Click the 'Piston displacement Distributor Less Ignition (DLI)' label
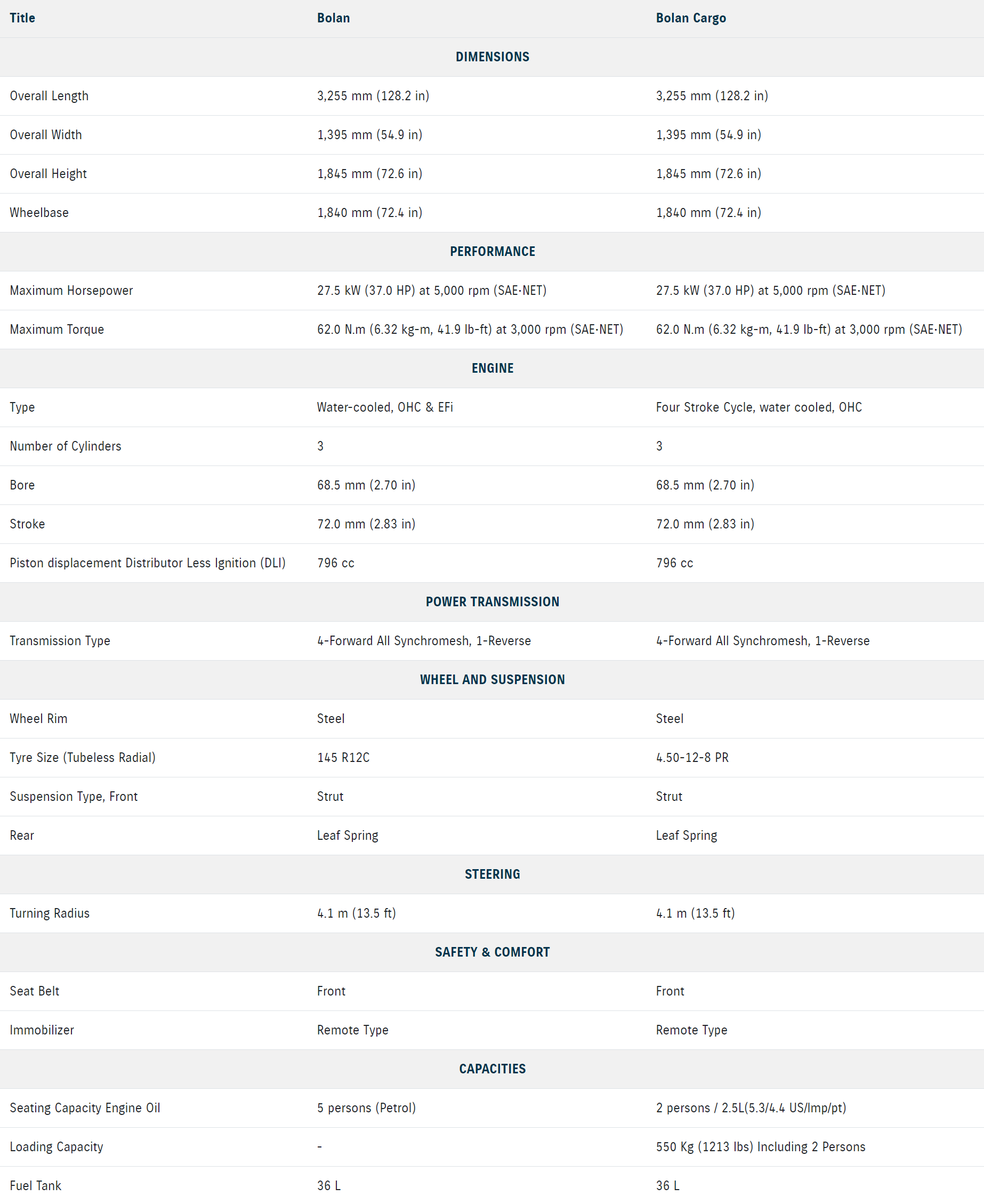984x1204 pixels. pyautogui.click(x=147, y=563)
